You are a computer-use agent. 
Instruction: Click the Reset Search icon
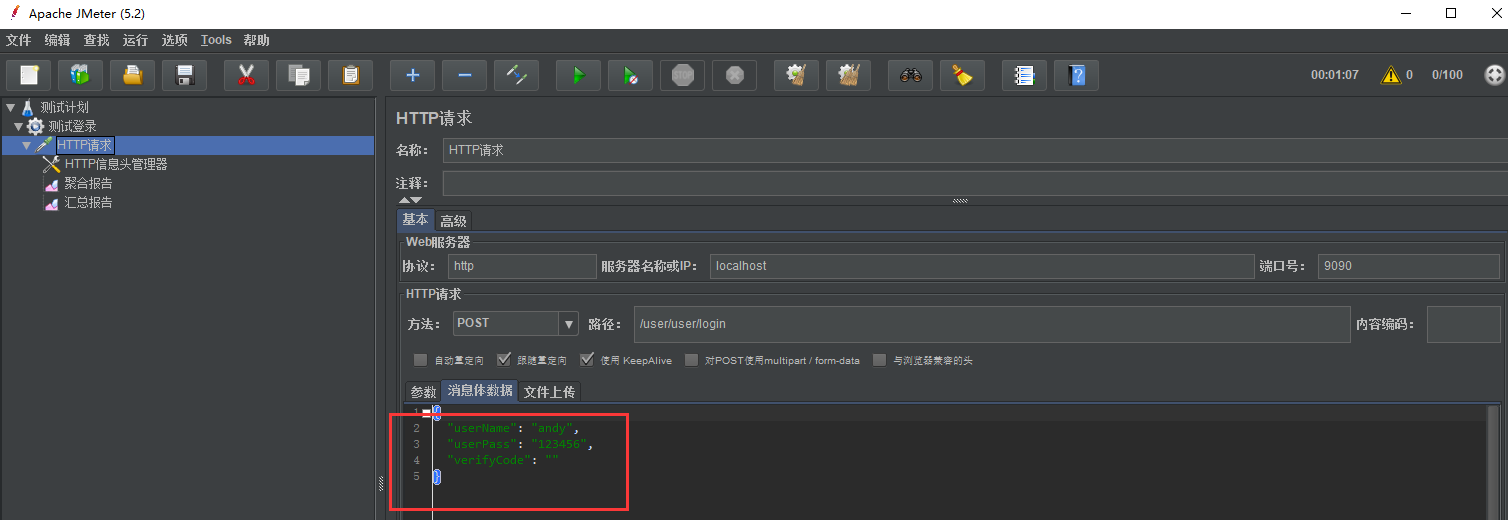tap(962, 75)
